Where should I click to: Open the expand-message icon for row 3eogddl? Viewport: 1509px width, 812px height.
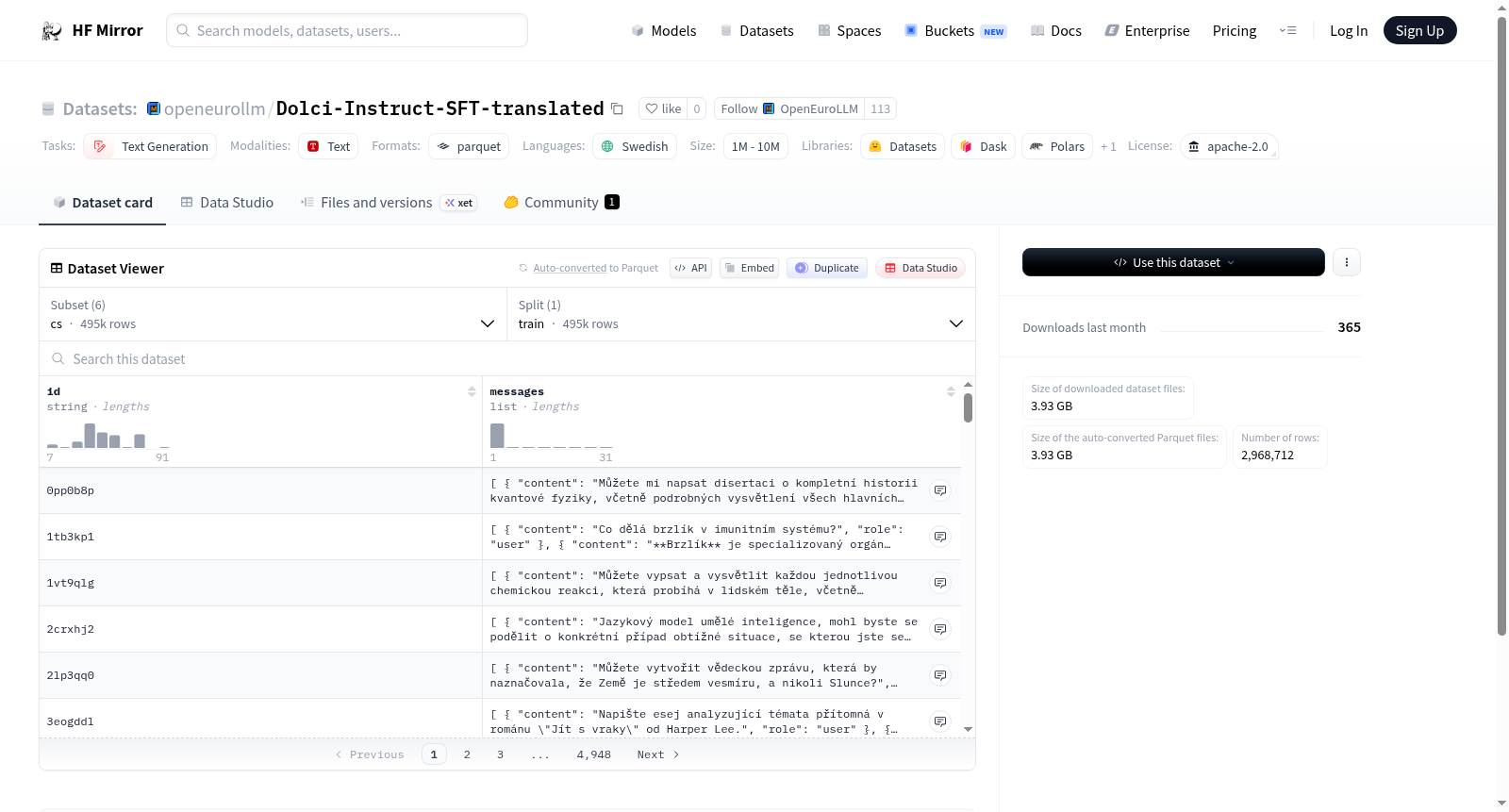coord(940,721)
